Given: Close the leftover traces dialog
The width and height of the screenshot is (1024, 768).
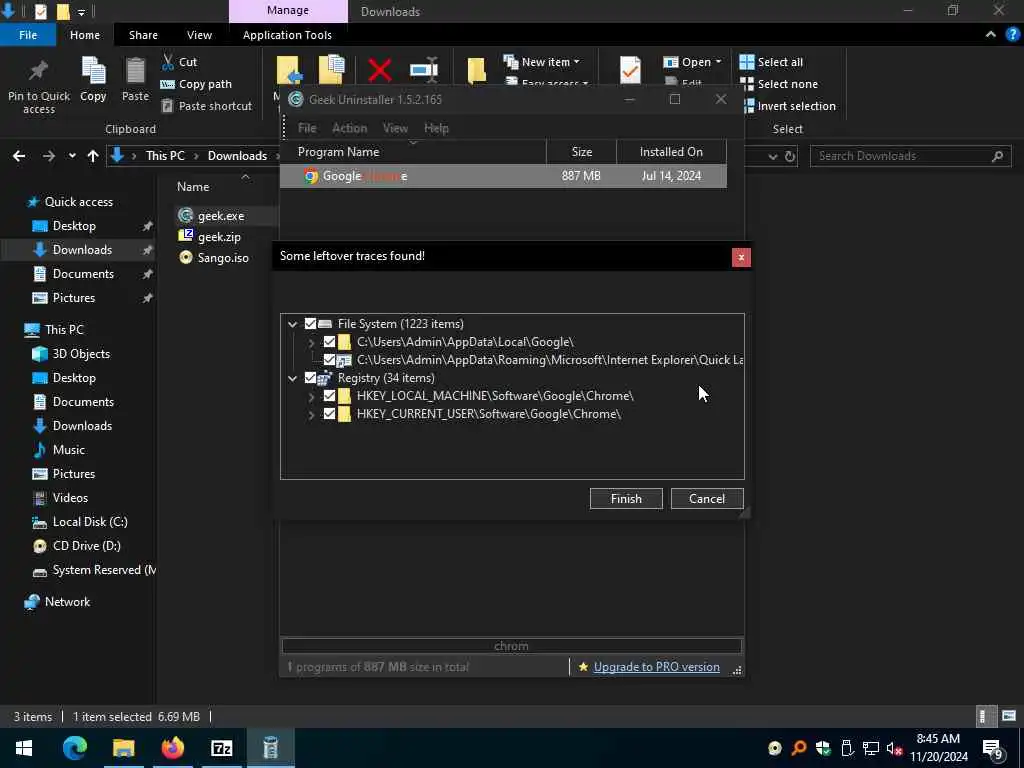Looking at the screenshot, I should (741, 257).
